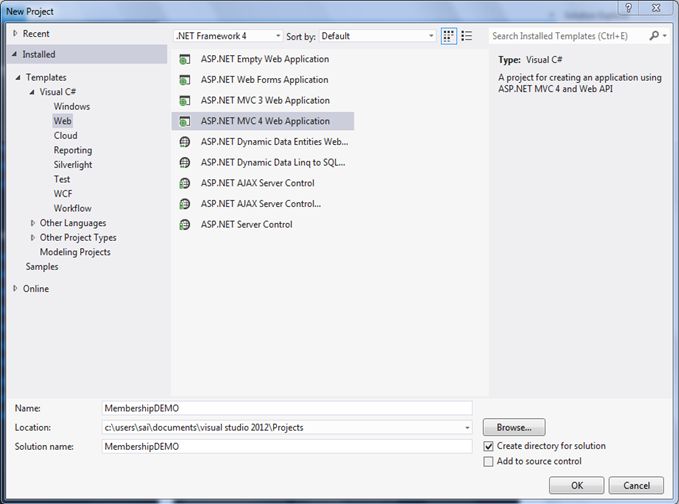Expand the Recent section
Image resolution: width=679 pixels, height=504 pixels.
[15, 33]
